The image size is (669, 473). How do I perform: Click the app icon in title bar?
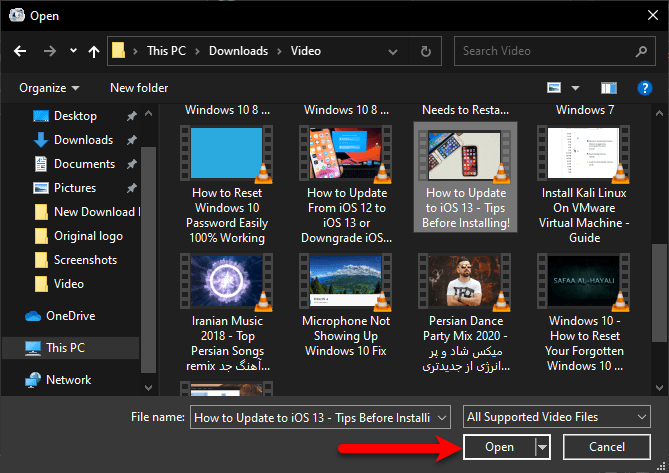pos(17,15)
